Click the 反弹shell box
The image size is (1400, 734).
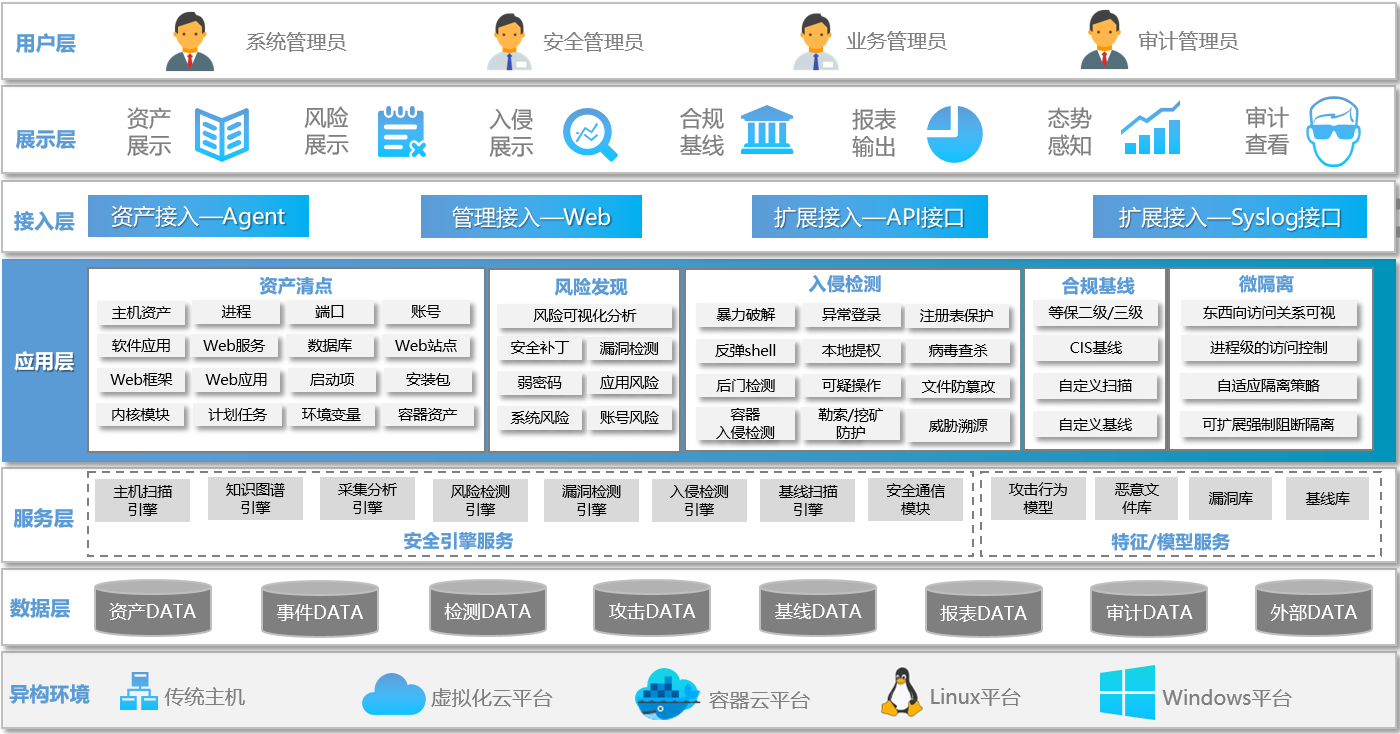click(745, 351)
